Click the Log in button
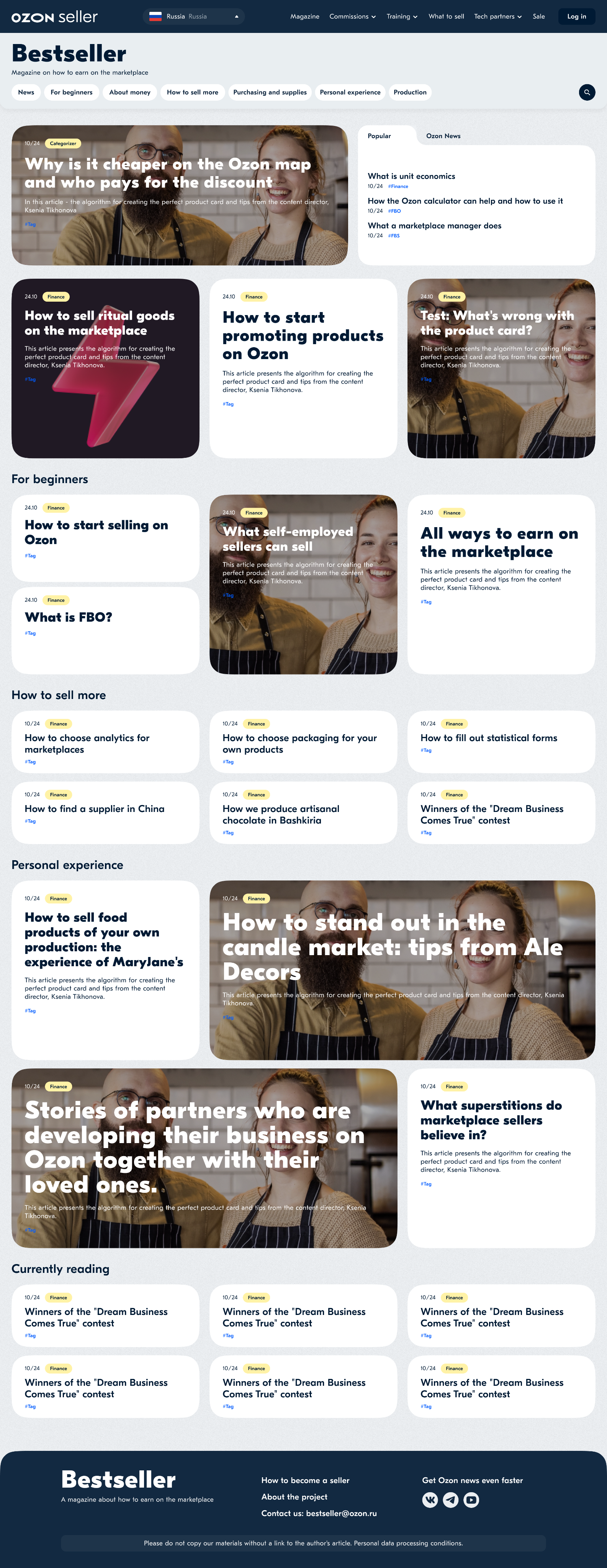The height and width of the screenshot is (1568, 607). [x=577, y=16]
